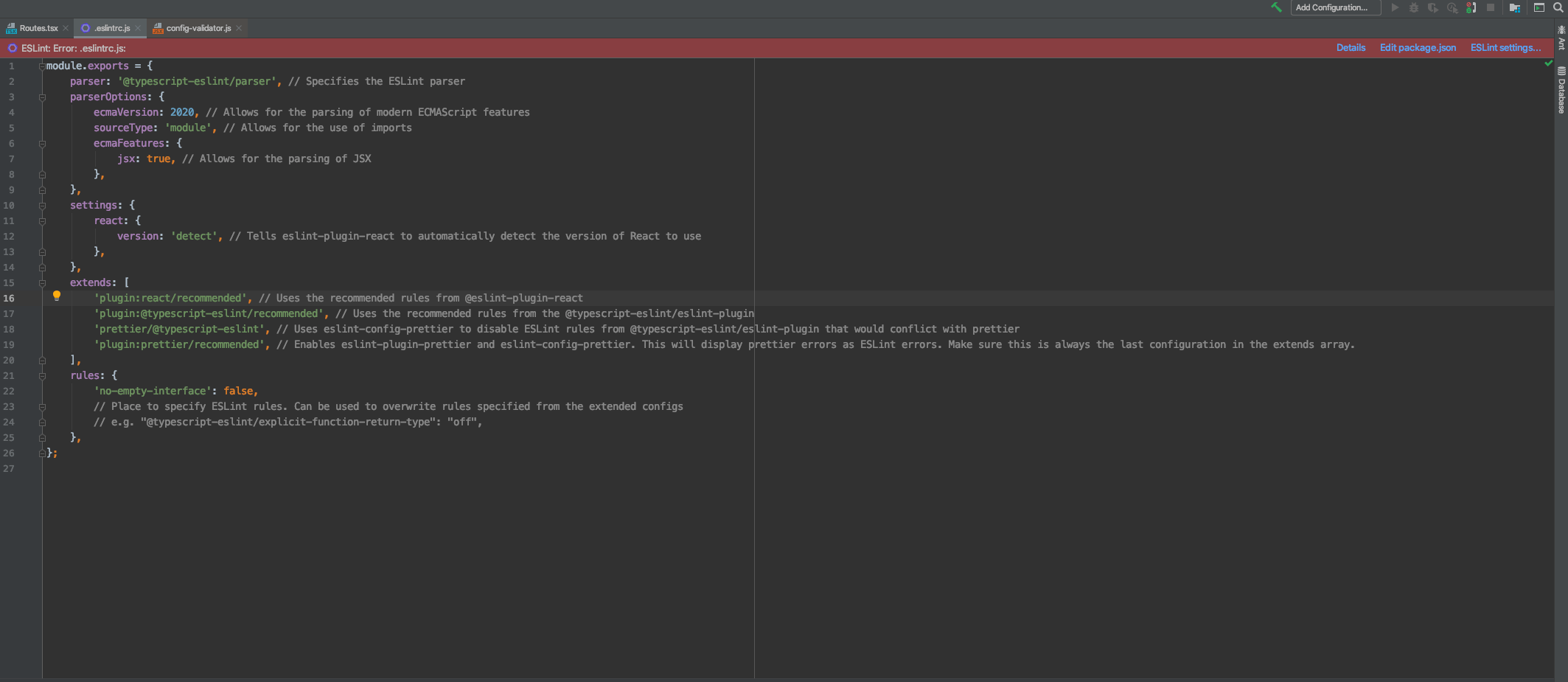Click the 'ESLint: Error: .eslintrc.js:' message

click(74, 49)
